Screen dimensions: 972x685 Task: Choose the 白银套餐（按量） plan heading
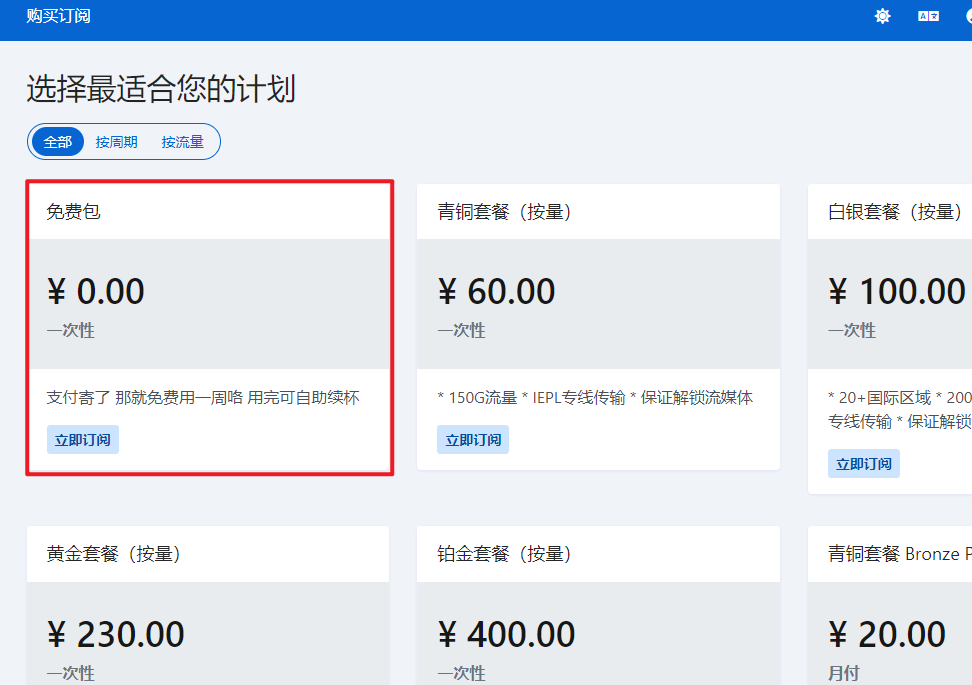tap(895, 212)
